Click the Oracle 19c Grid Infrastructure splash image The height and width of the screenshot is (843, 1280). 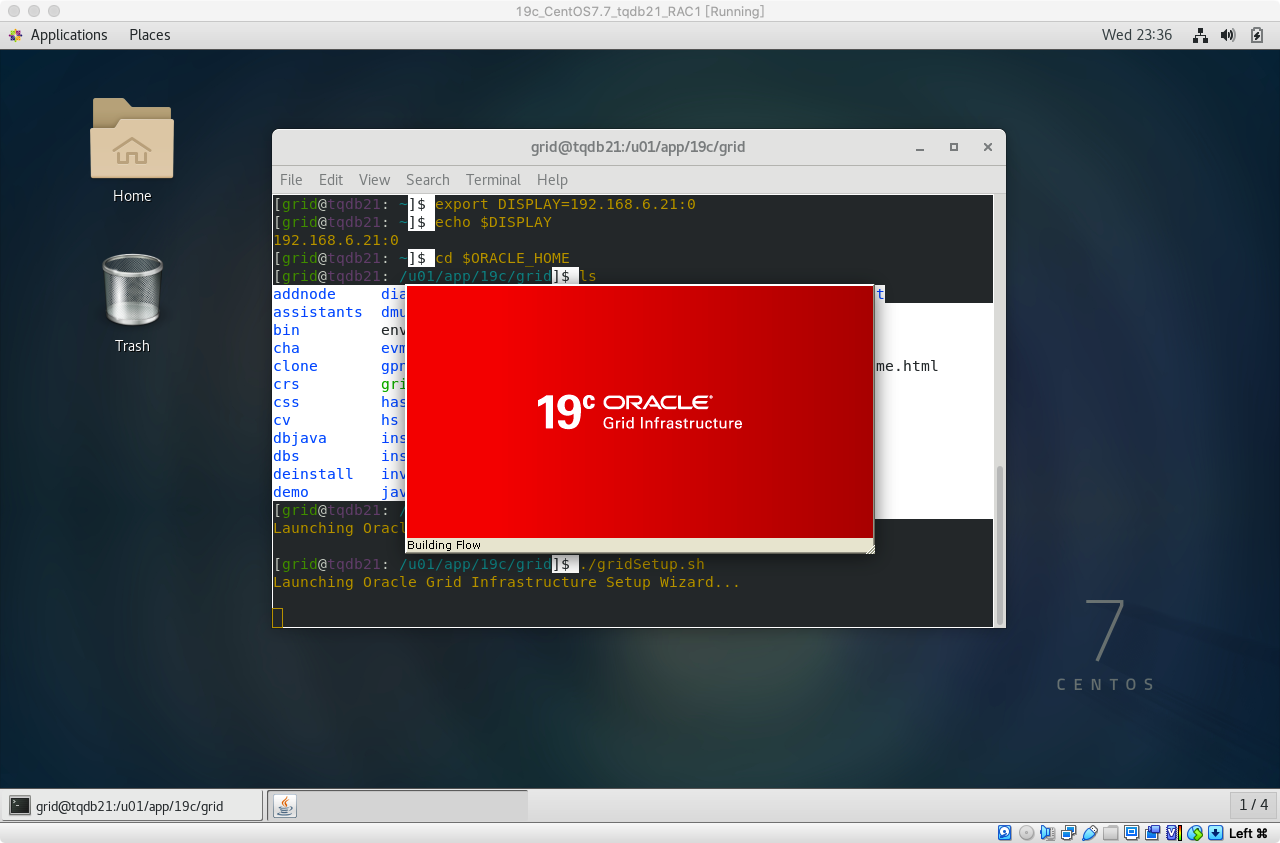(x=640, y=412)
